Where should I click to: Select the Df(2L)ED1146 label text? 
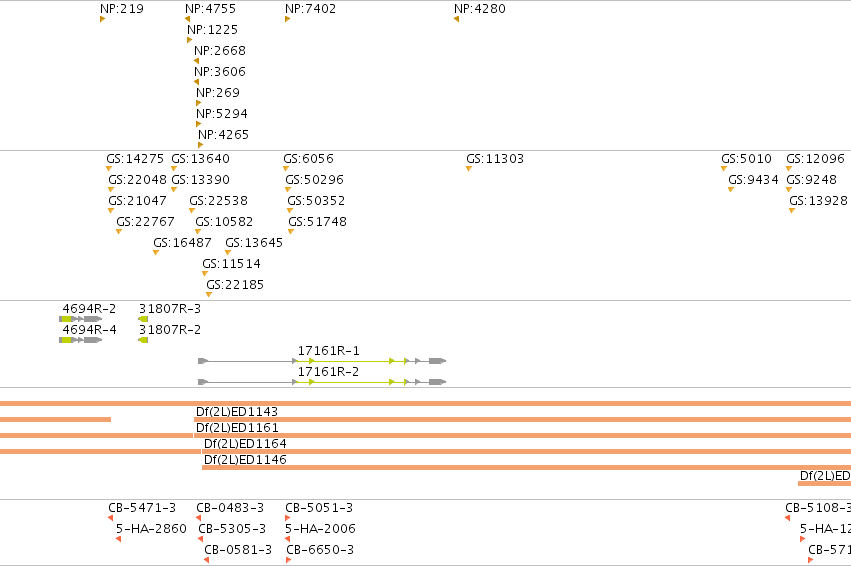[x=245, y=460]
